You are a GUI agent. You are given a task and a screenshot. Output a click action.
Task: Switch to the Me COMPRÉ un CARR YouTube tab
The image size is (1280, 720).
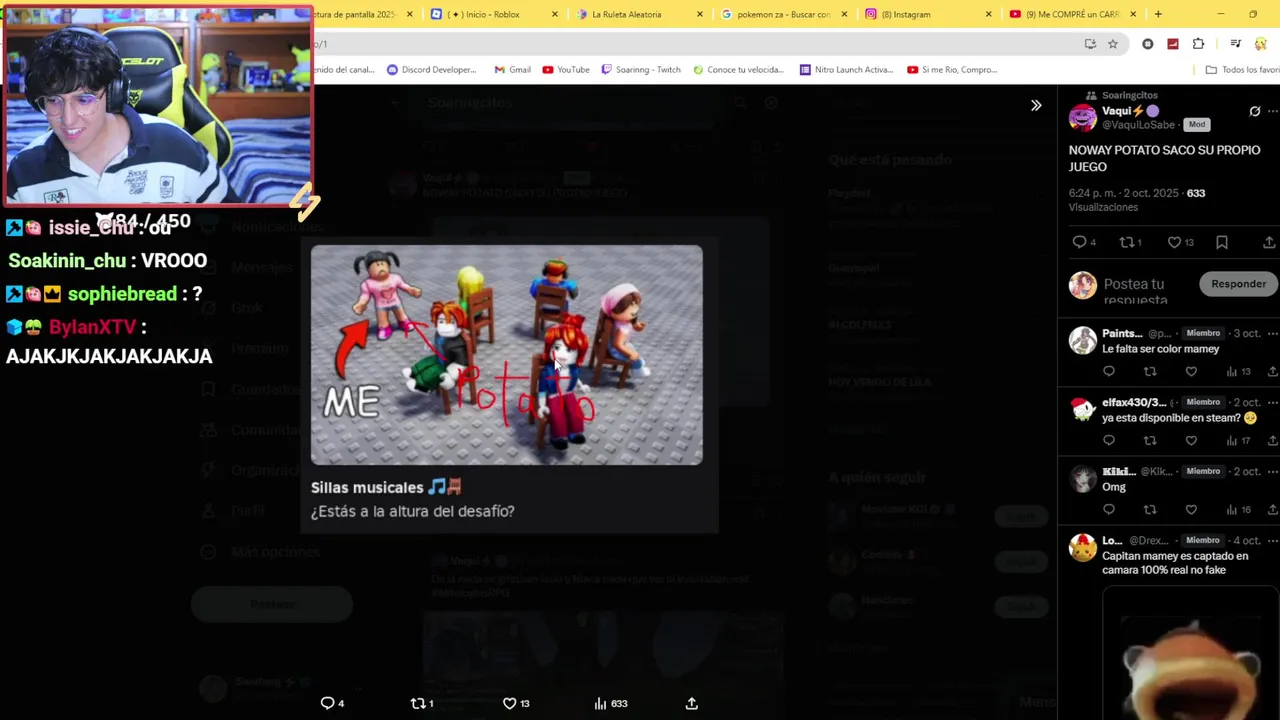click(x=1073, y=14)
